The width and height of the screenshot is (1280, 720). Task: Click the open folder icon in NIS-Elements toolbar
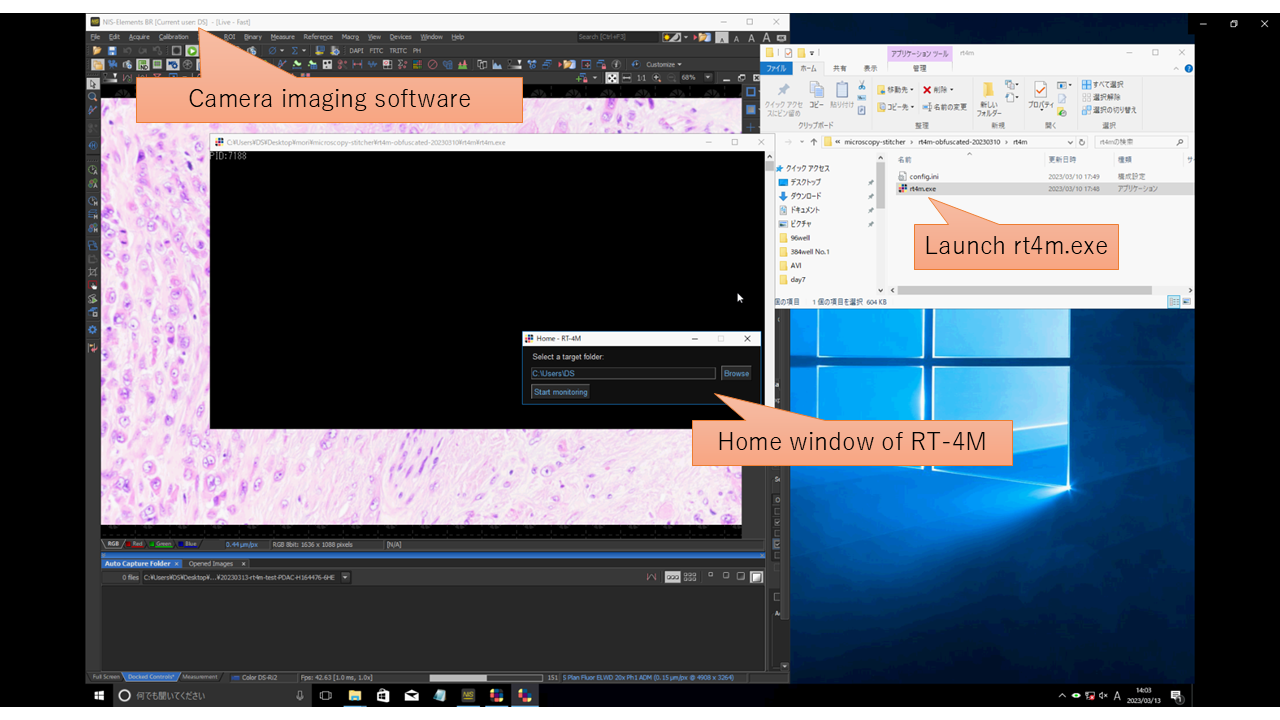click(x=97, y=50)
